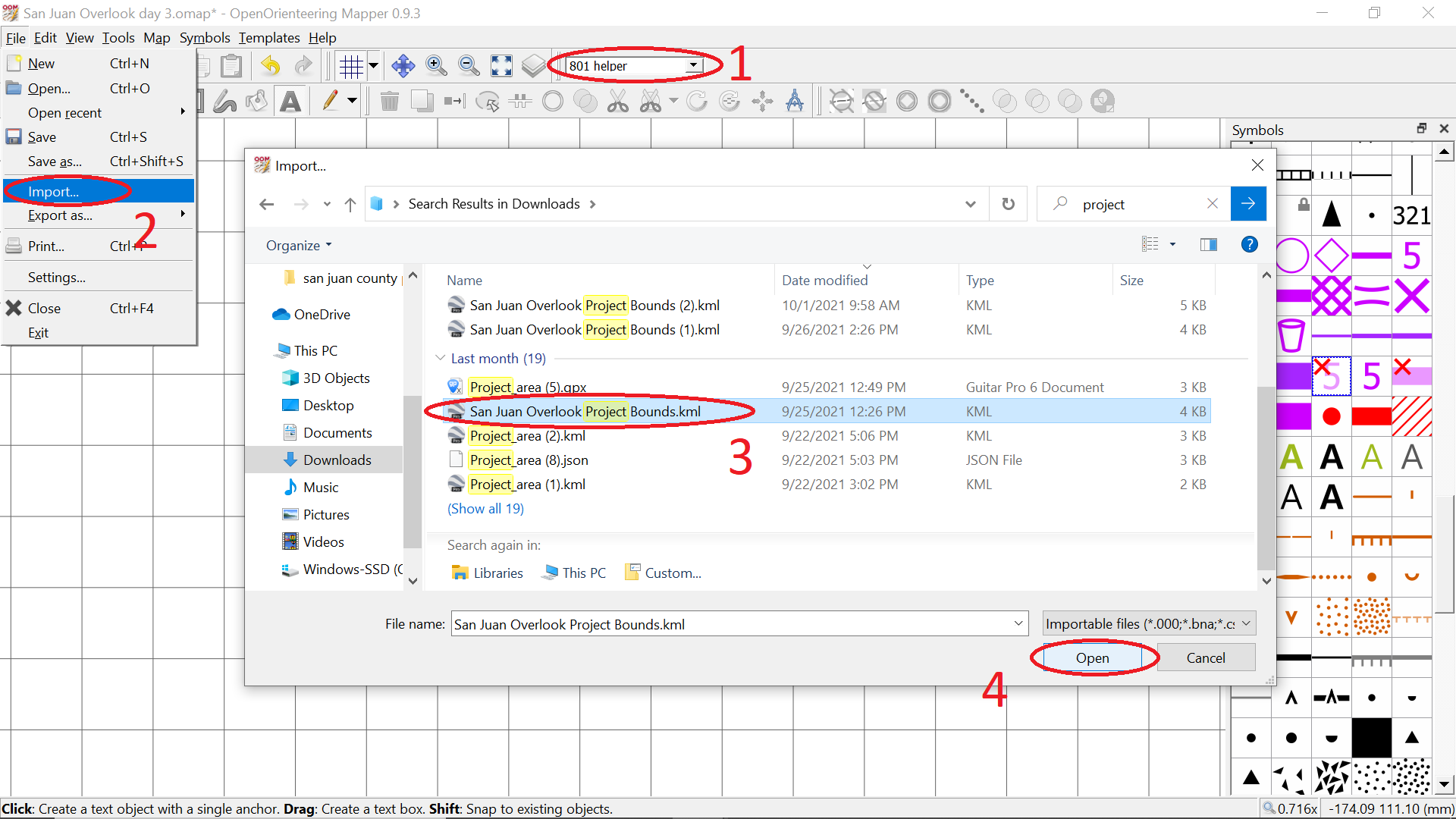The width and height of the screenshot is (1456, 819).
Task: Select Export as in File menu
Action: [61, 215]
